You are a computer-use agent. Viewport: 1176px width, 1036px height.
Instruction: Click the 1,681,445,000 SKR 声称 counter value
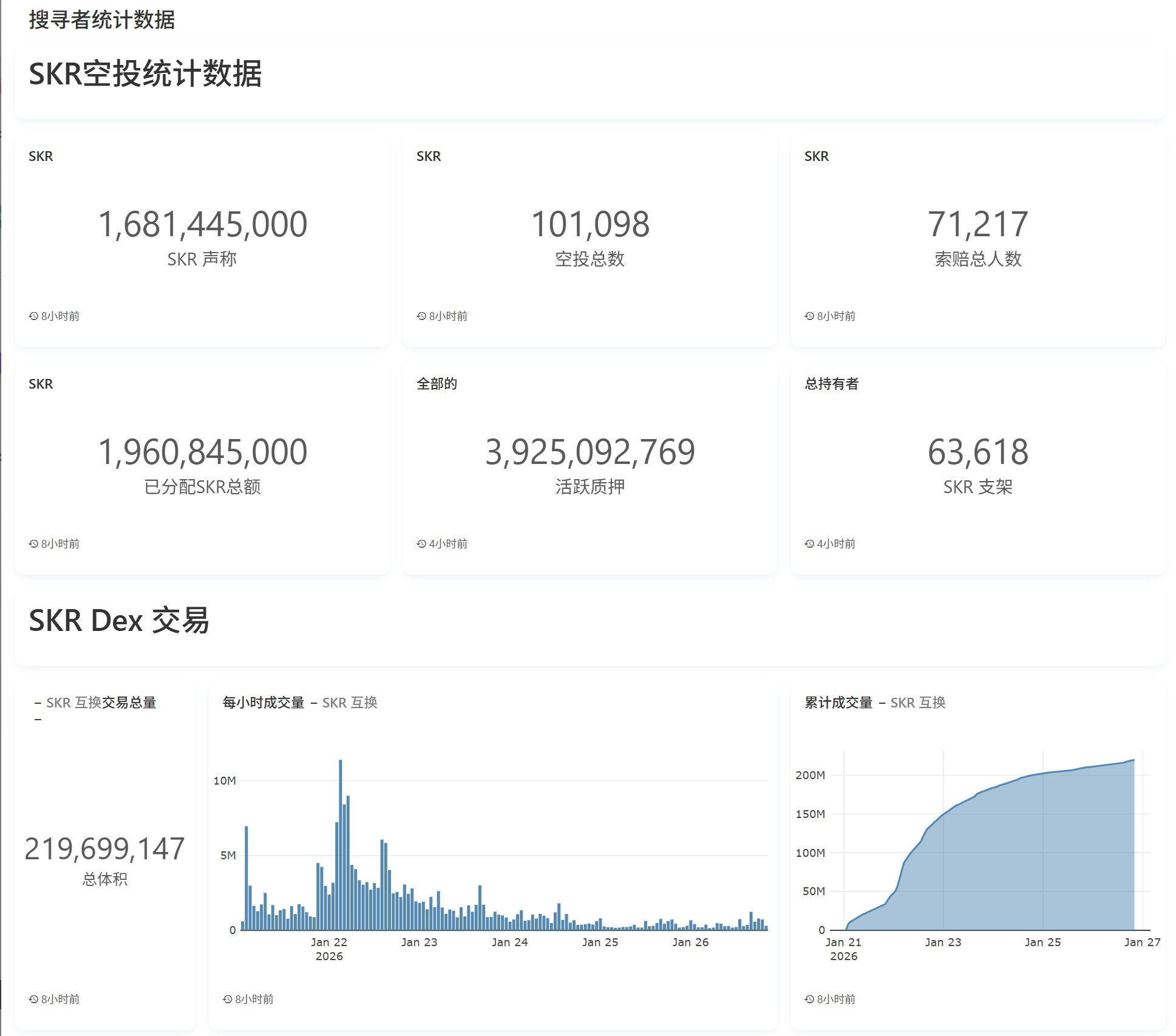pyautogui.click(x=202, y=224)
